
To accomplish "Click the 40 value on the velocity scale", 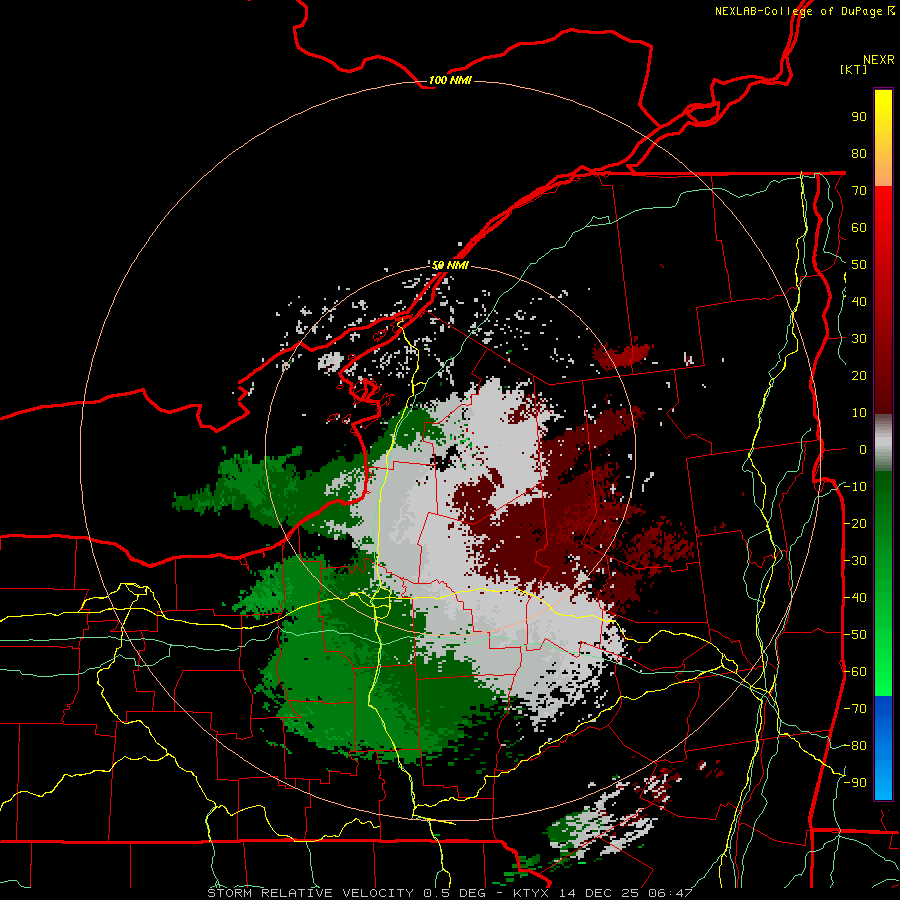I will (859, 302).
